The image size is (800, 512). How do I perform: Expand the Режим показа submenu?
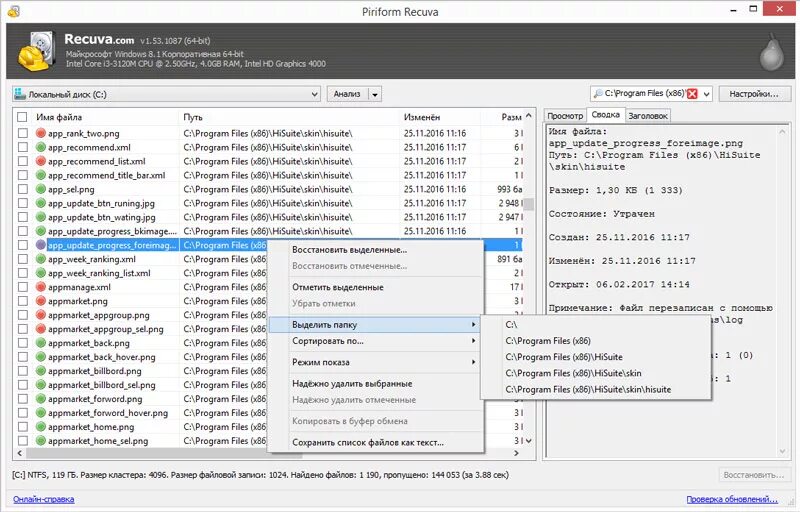pos(377,362)
